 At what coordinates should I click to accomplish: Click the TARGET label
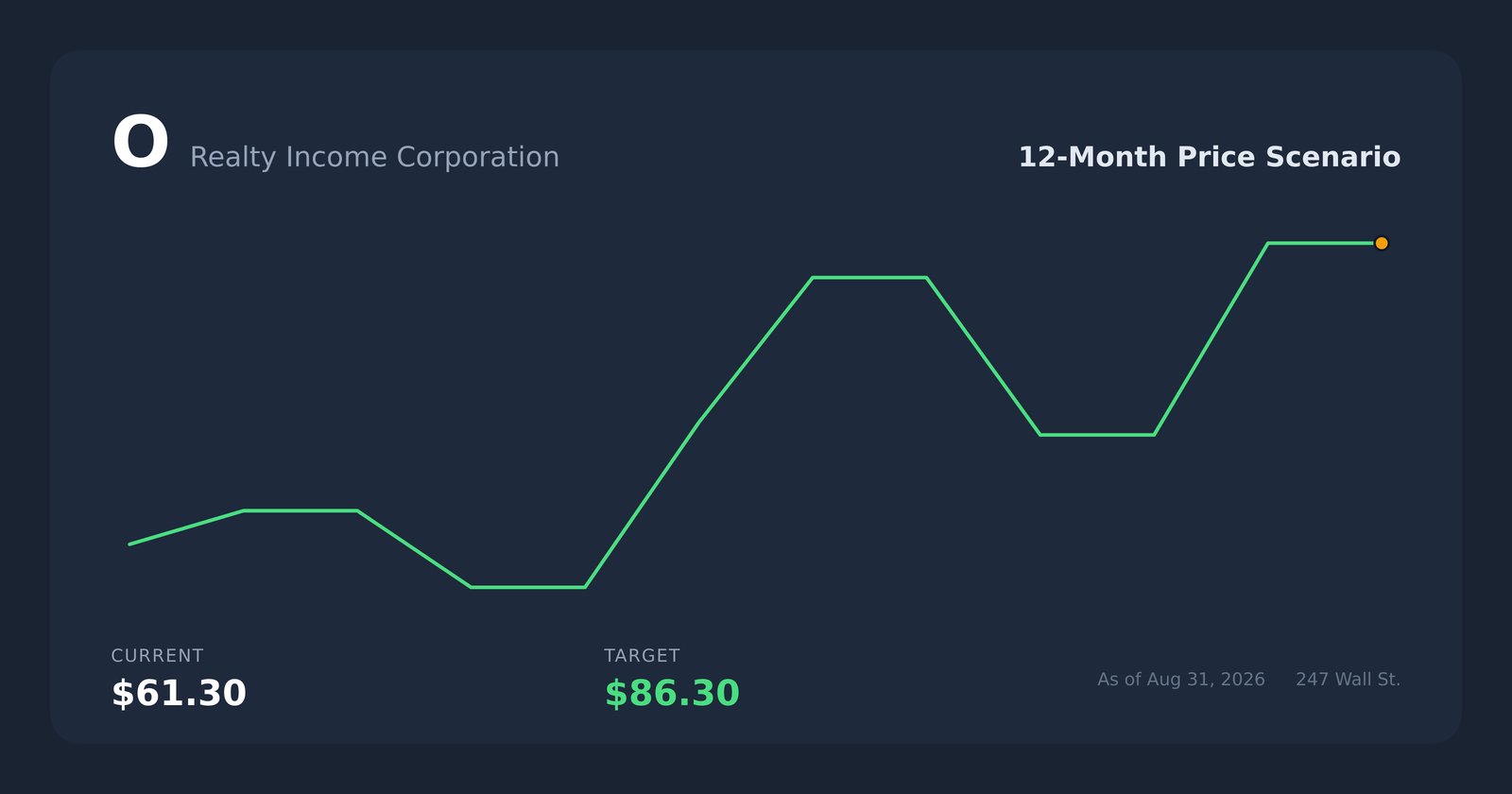pyautogui.click(x=642, y=655)
